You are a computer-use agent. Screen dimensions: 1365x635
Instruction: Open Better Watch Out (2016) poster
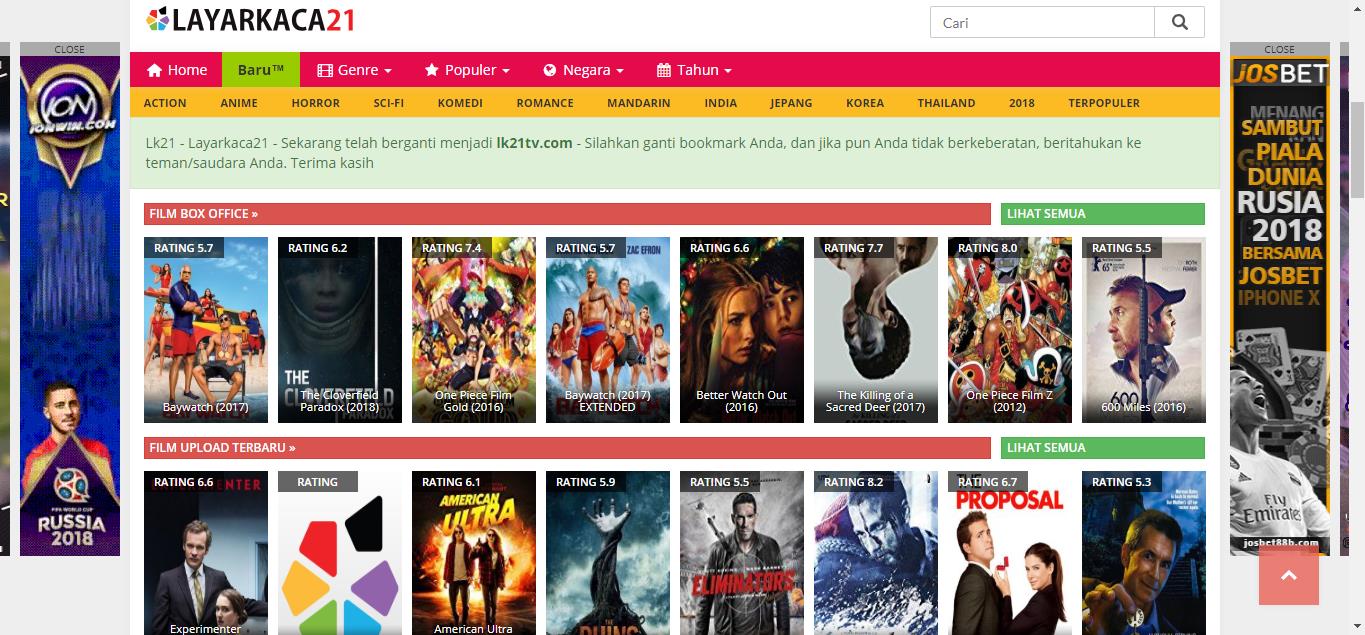[x=742, y=330]
